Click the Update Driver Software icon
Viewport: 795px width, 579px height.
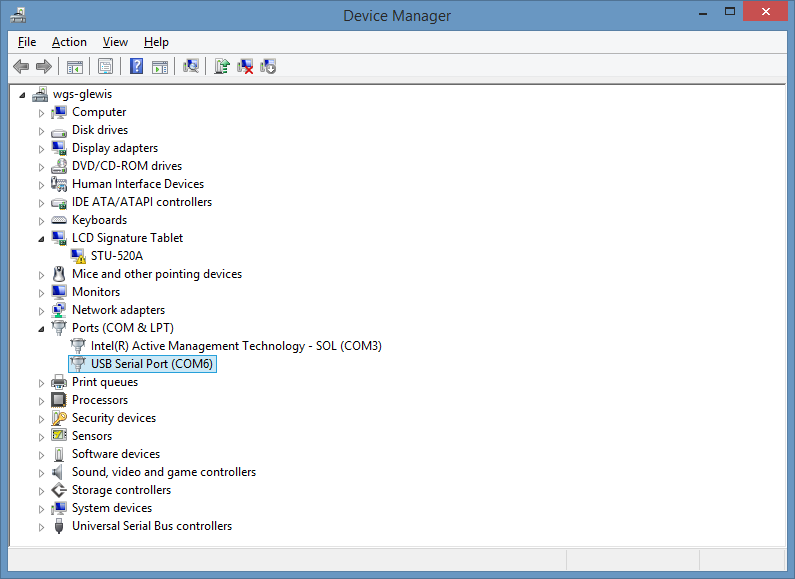(222, 66)
